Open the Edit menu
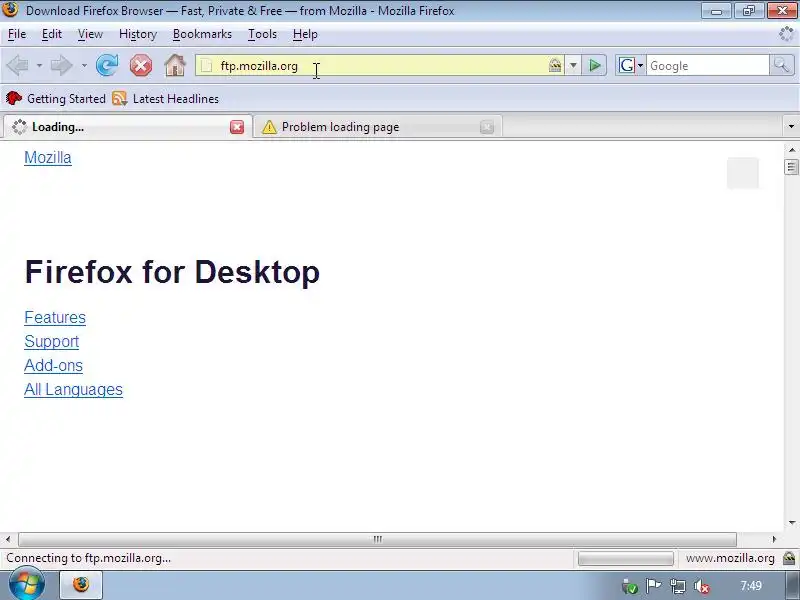 (x=52, y=34)
